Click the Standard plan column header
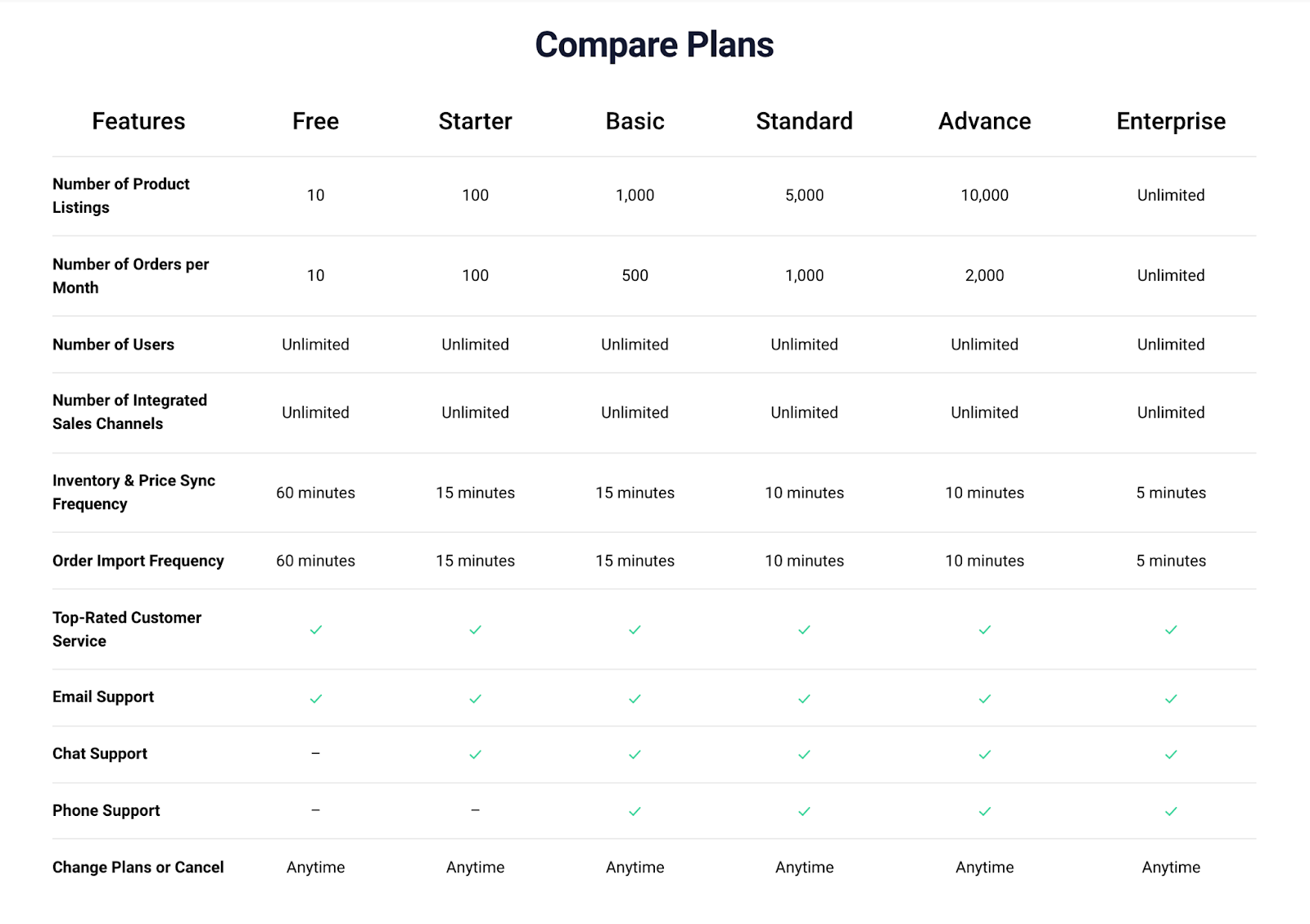The width and height of the screenshot is (1310, 924). click(804, 121)
